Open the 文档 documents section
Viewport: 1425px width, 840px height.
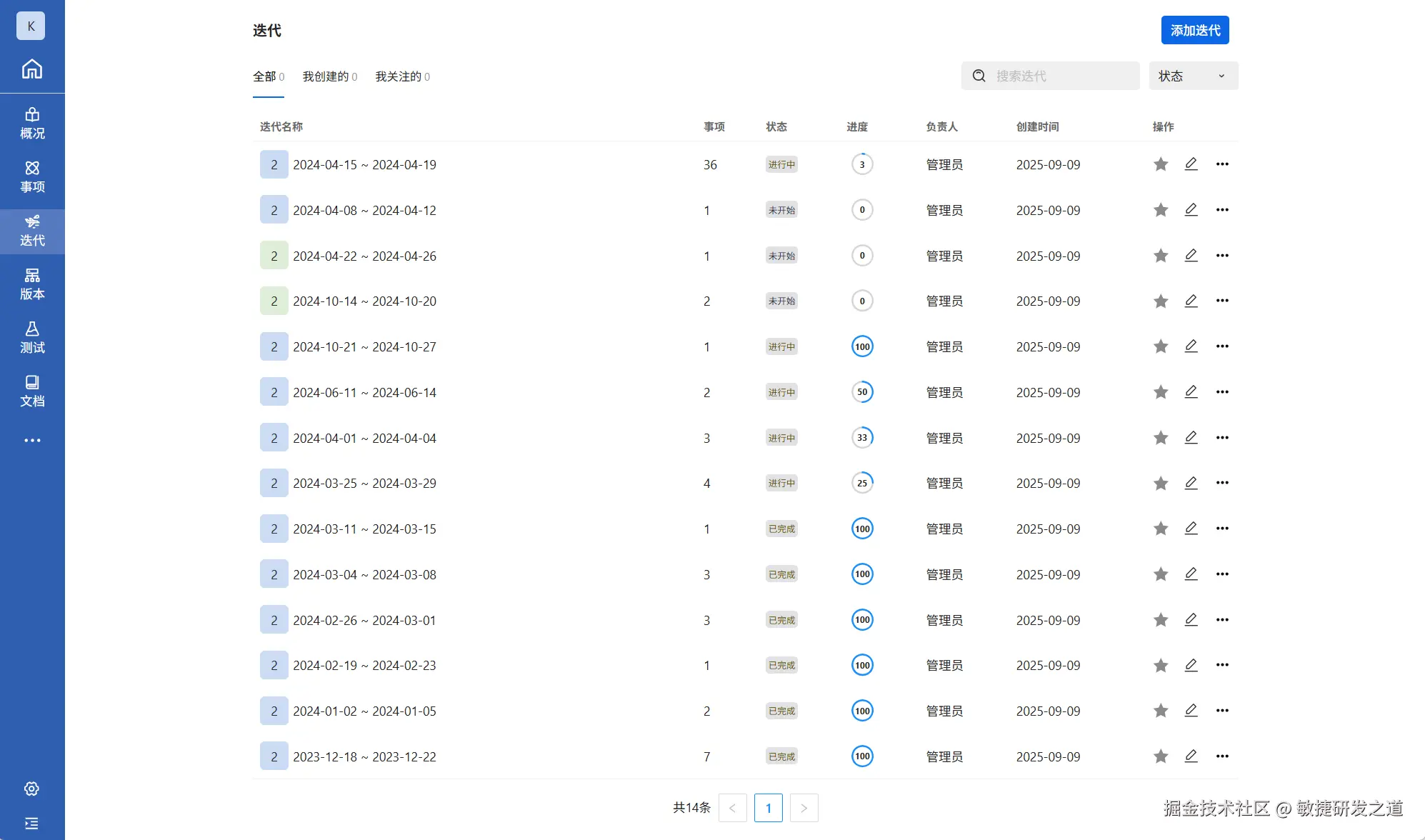click(x=32, y=391)
